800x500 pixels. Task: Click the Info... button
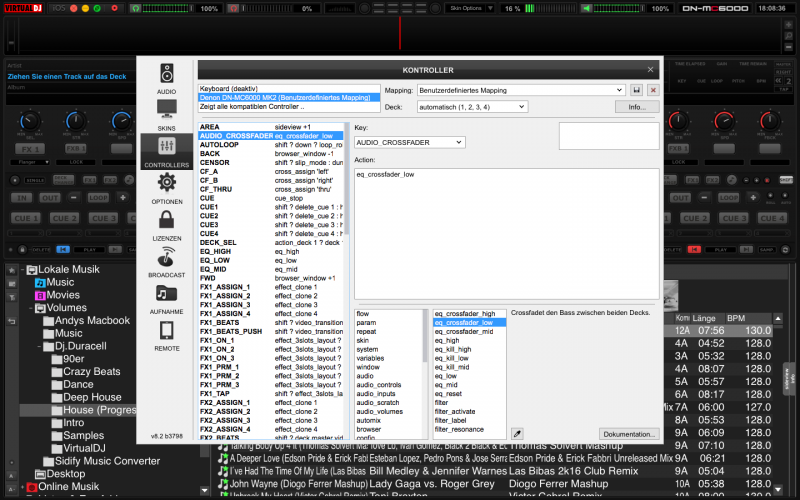[637, 107]
